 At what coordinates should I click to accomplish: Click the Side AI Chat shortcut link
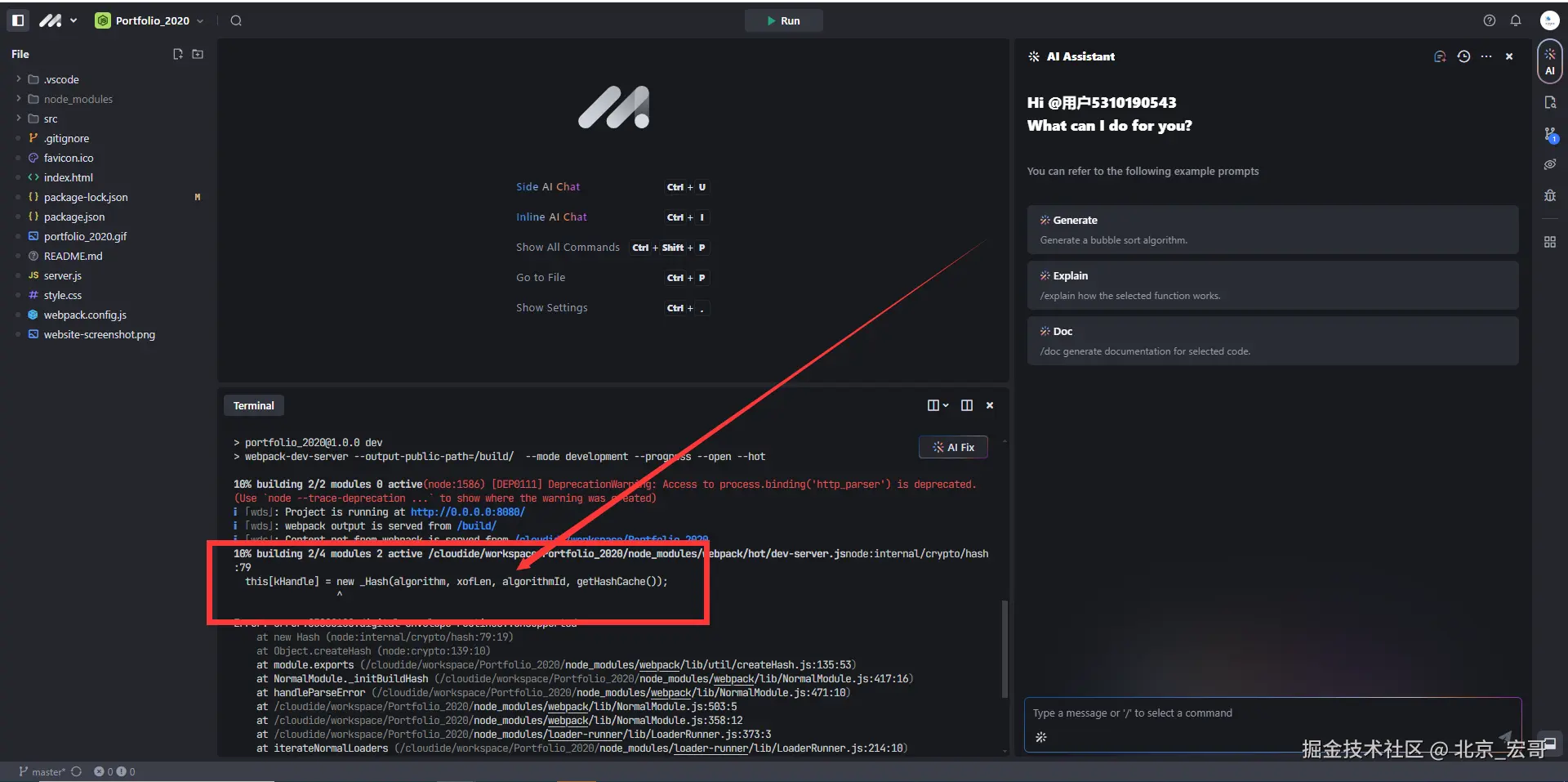click(548, 187)
